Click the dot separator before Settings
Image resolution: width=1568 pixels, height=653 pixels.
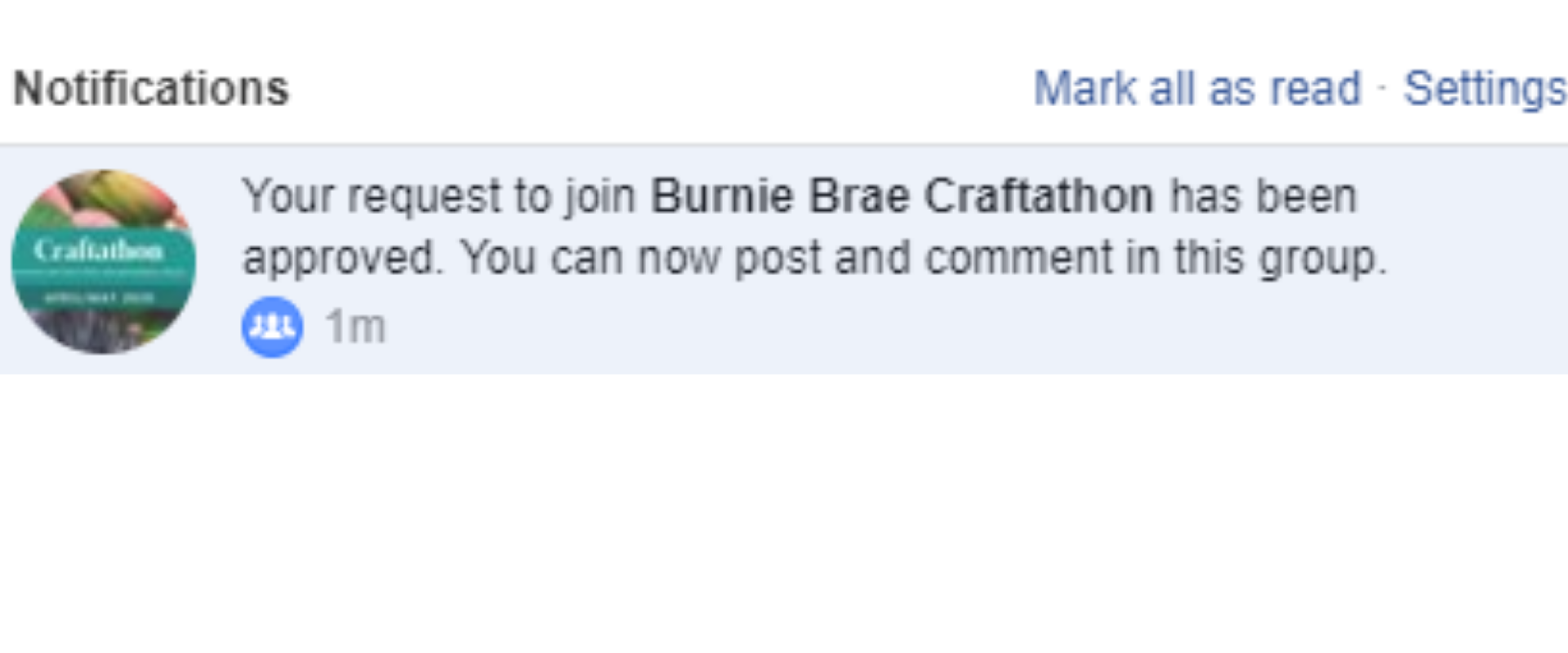(x=1382, y=88)
